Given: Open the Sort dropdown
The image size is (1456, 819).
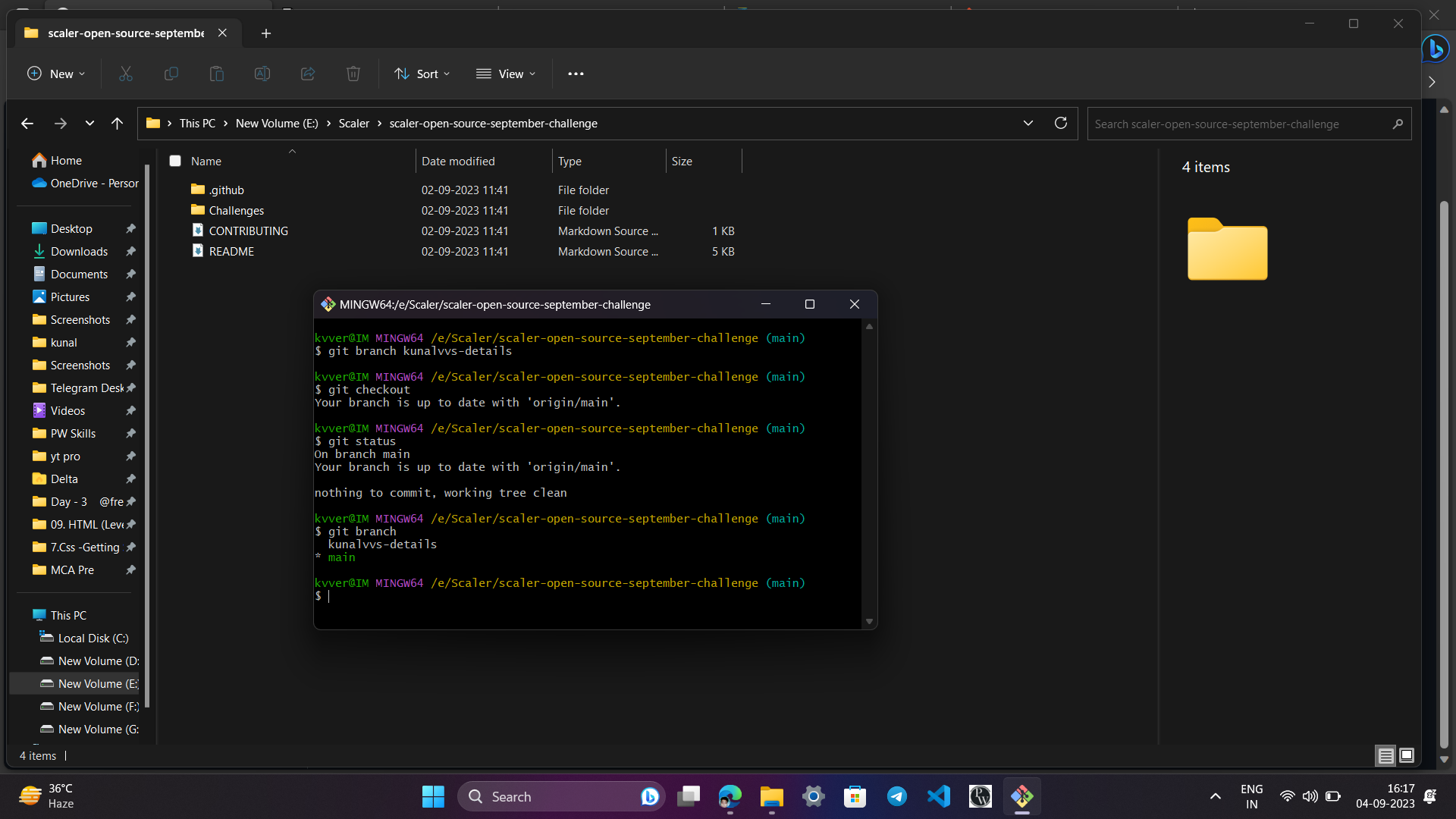Looking at the screenshot, I should pyautogui.click(x=422, y=74).
